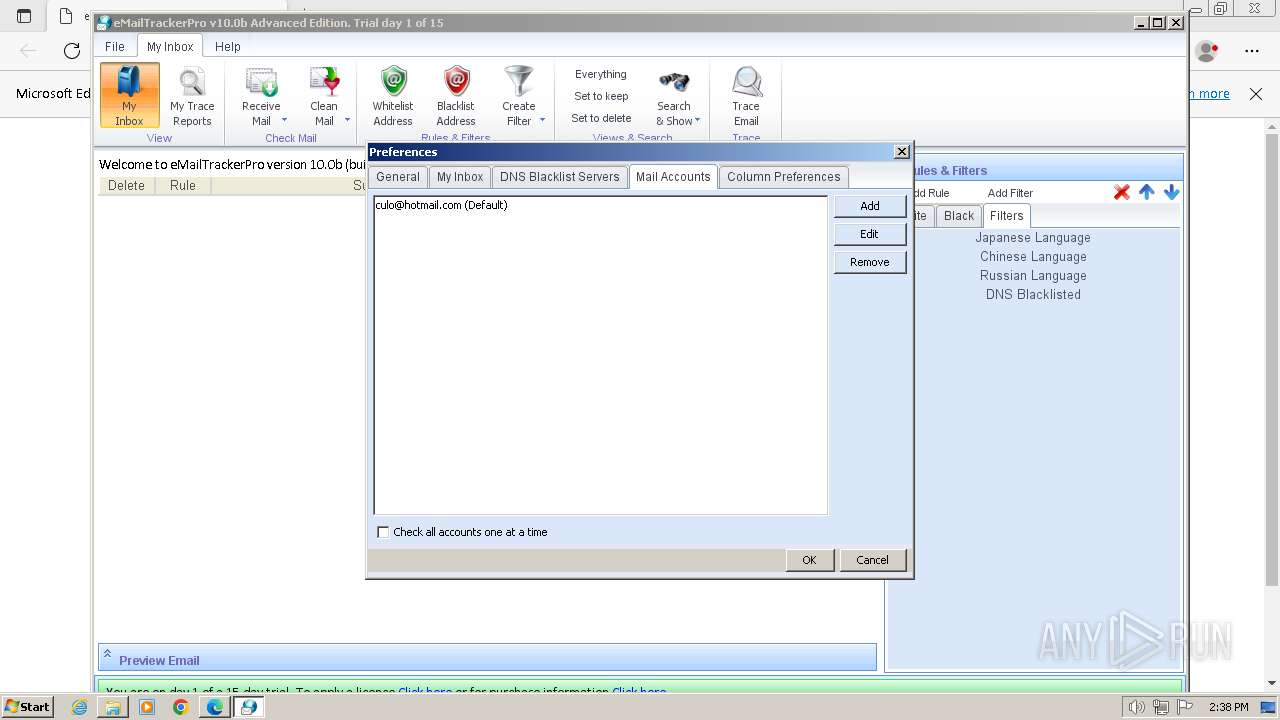1280x720 pixels.
Task: Select Russian Language filter
Action: [1033, 276]
